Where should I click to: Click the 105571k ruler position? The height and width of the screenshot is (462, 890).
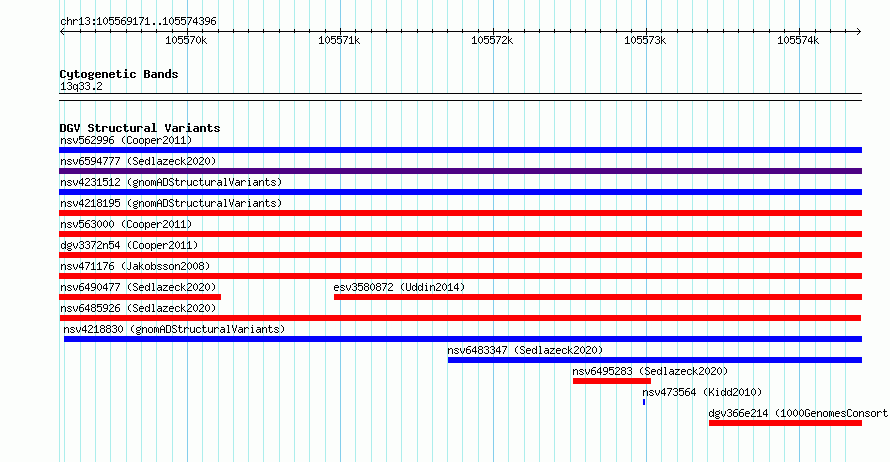(x=339, y=40)
